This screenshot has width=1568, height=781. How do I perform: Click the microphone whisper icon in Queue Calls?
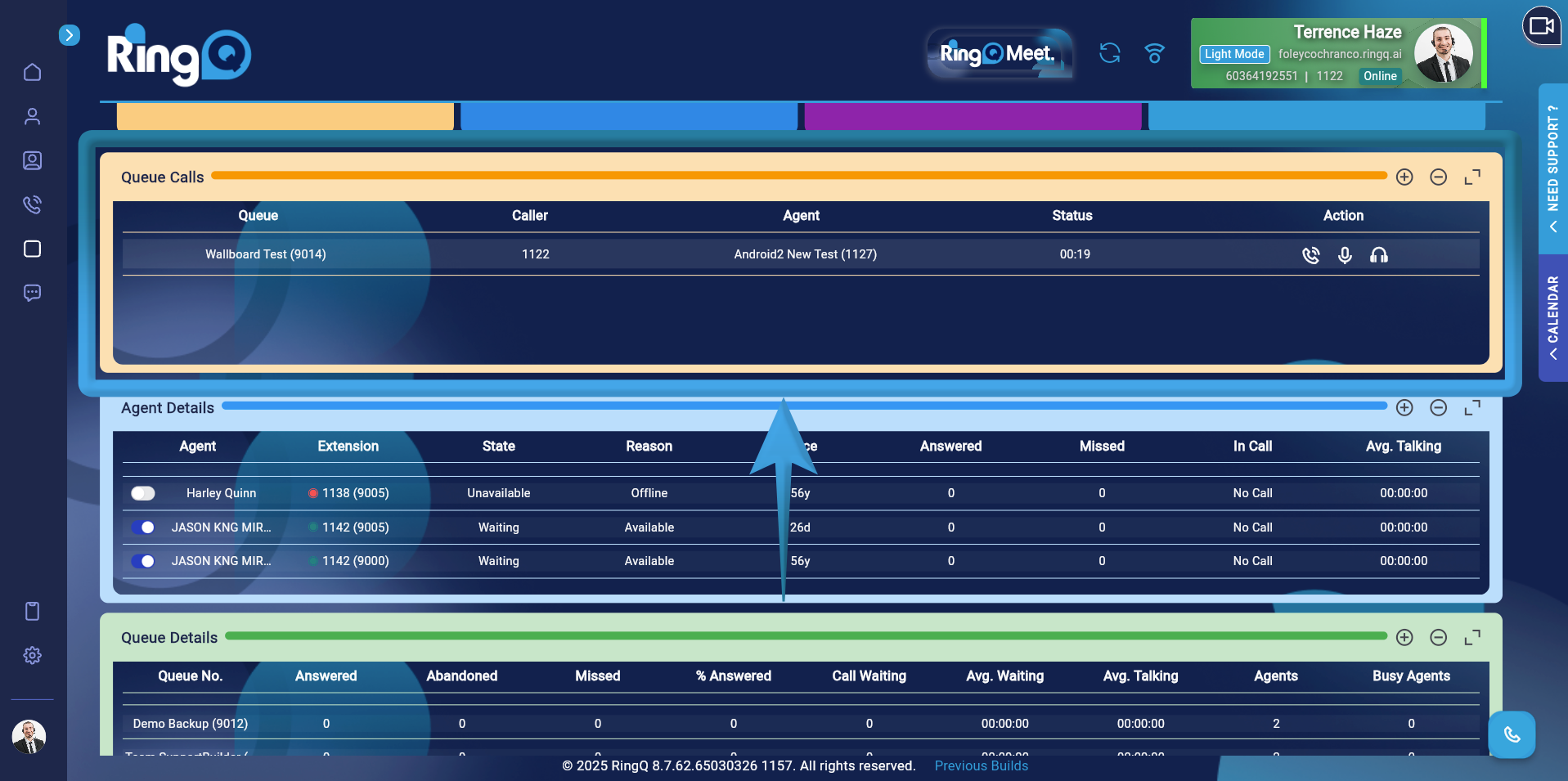coord(1345,255)
